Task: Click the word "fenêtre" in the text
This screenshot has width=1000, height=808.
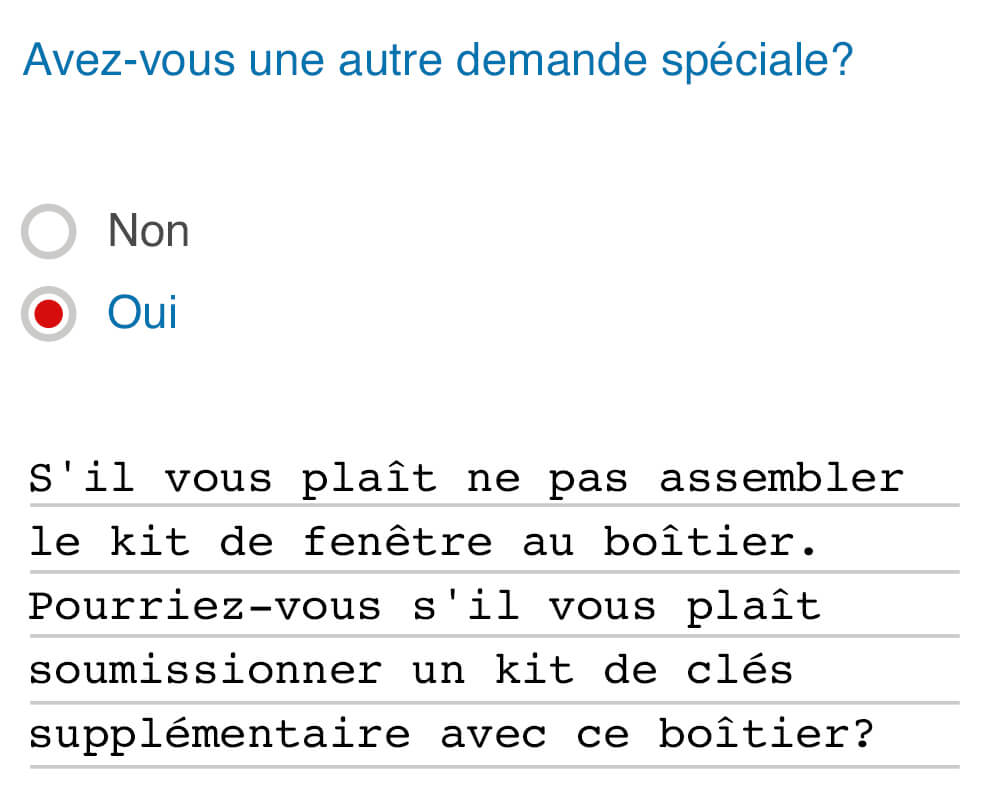Action: [397, 543]
